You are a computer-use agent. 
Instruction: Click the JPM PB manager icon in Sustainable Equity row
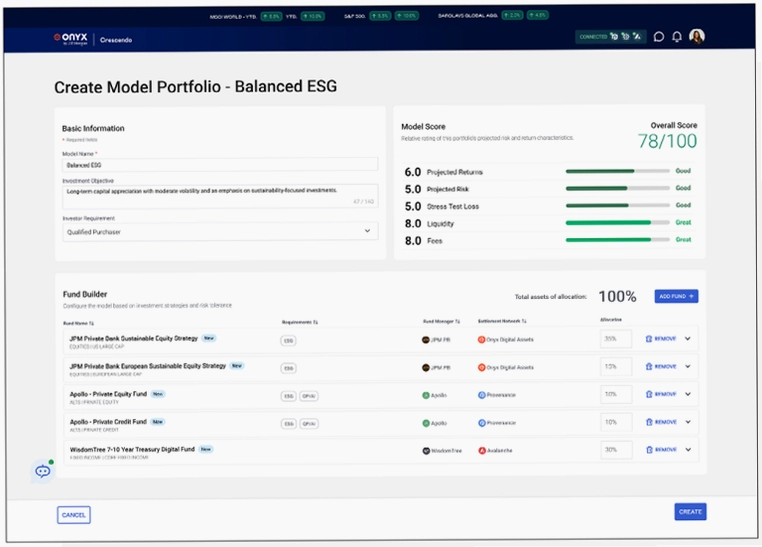coord(426,340)
